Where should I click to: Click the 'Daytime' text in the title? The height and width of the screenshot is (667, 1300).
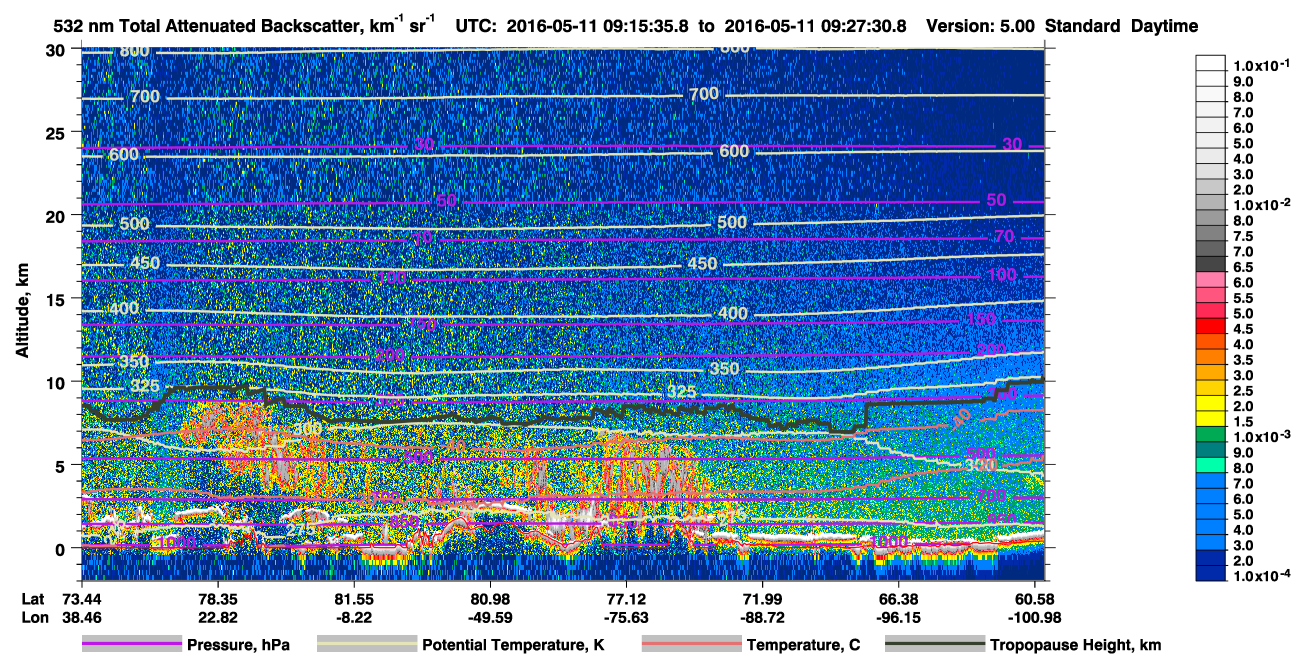tap(1165, 26)
